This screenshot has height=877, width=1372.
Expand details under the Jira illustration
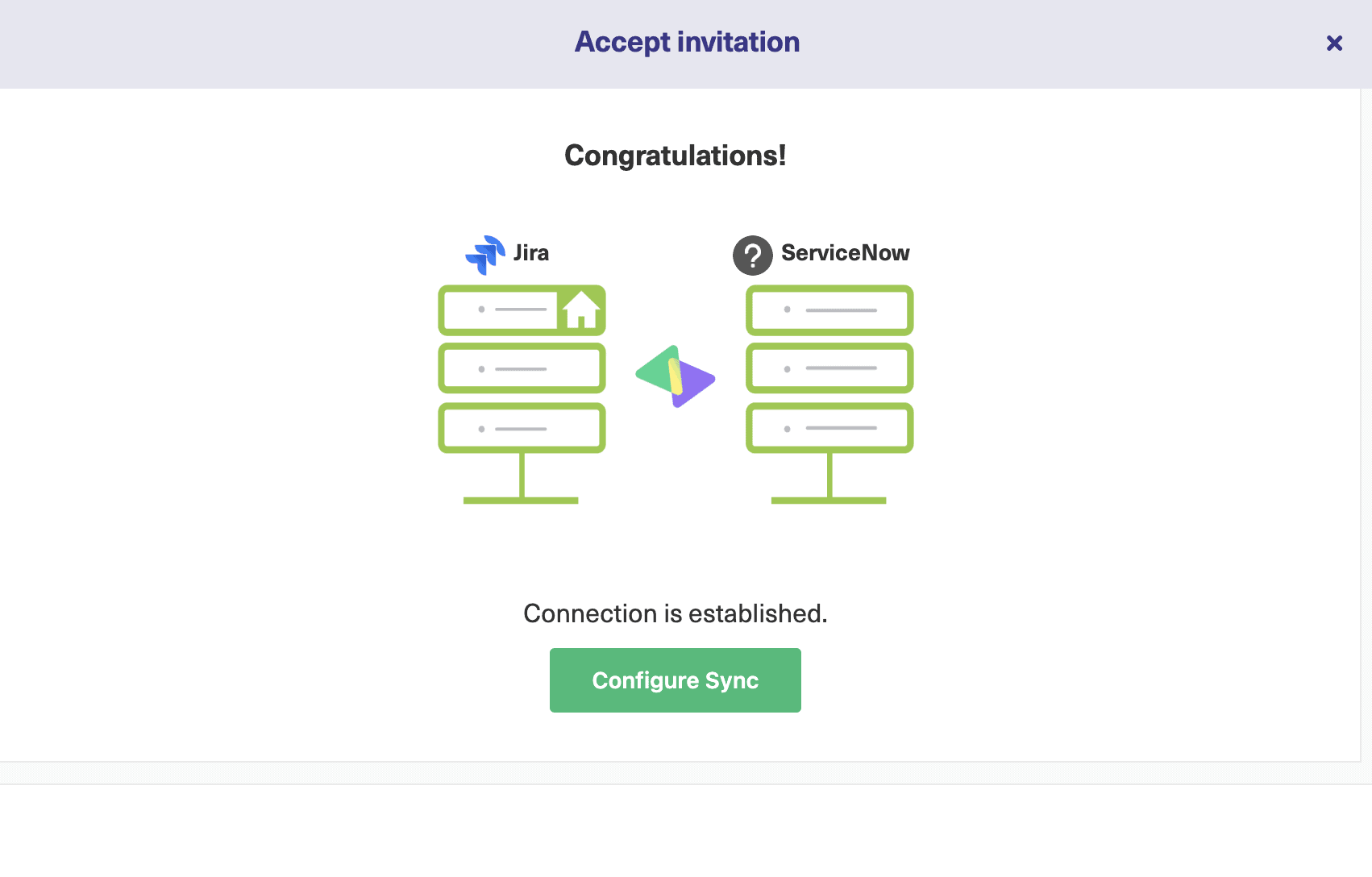tap(521, 395)
